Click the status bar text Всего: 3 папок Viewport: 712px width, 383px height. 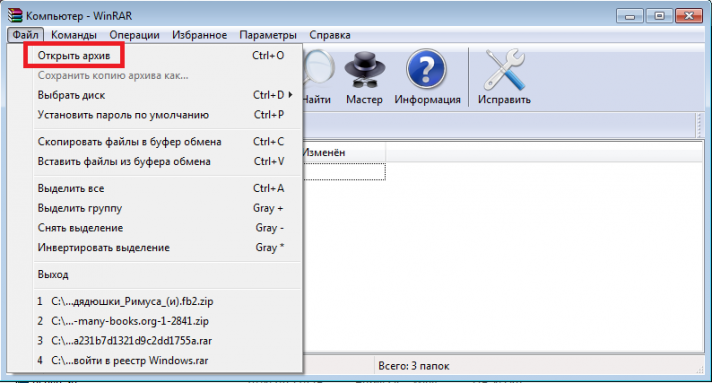pyautogui.click(x=414, y=366)
